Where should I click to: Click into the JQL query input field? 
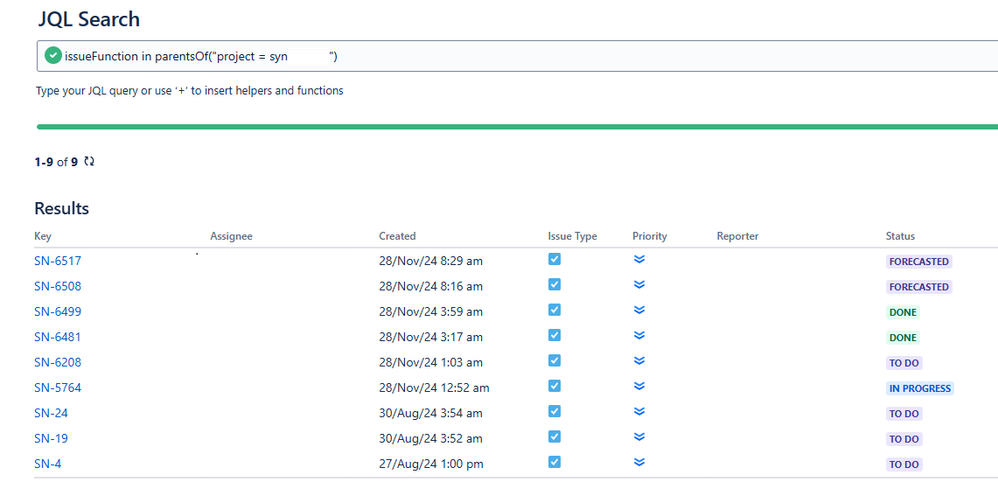pyautogui.click(x=517, y=56)
